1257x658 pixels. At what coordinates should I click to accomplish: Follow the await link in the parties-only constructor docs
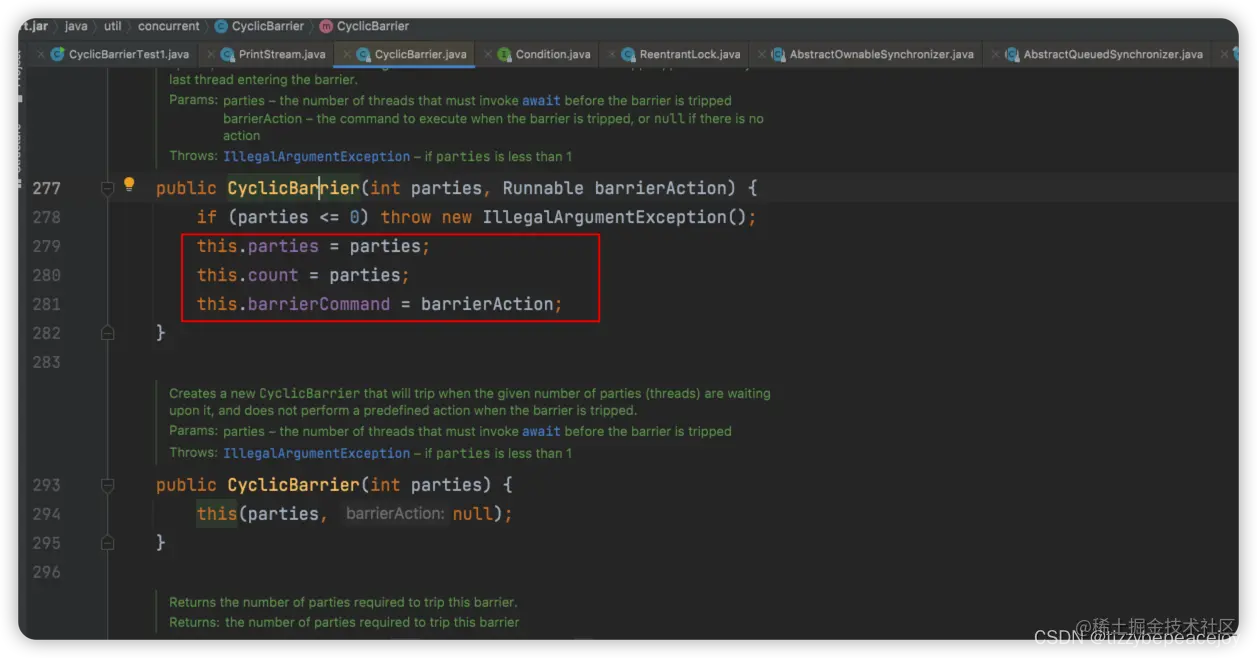[541, 432]
